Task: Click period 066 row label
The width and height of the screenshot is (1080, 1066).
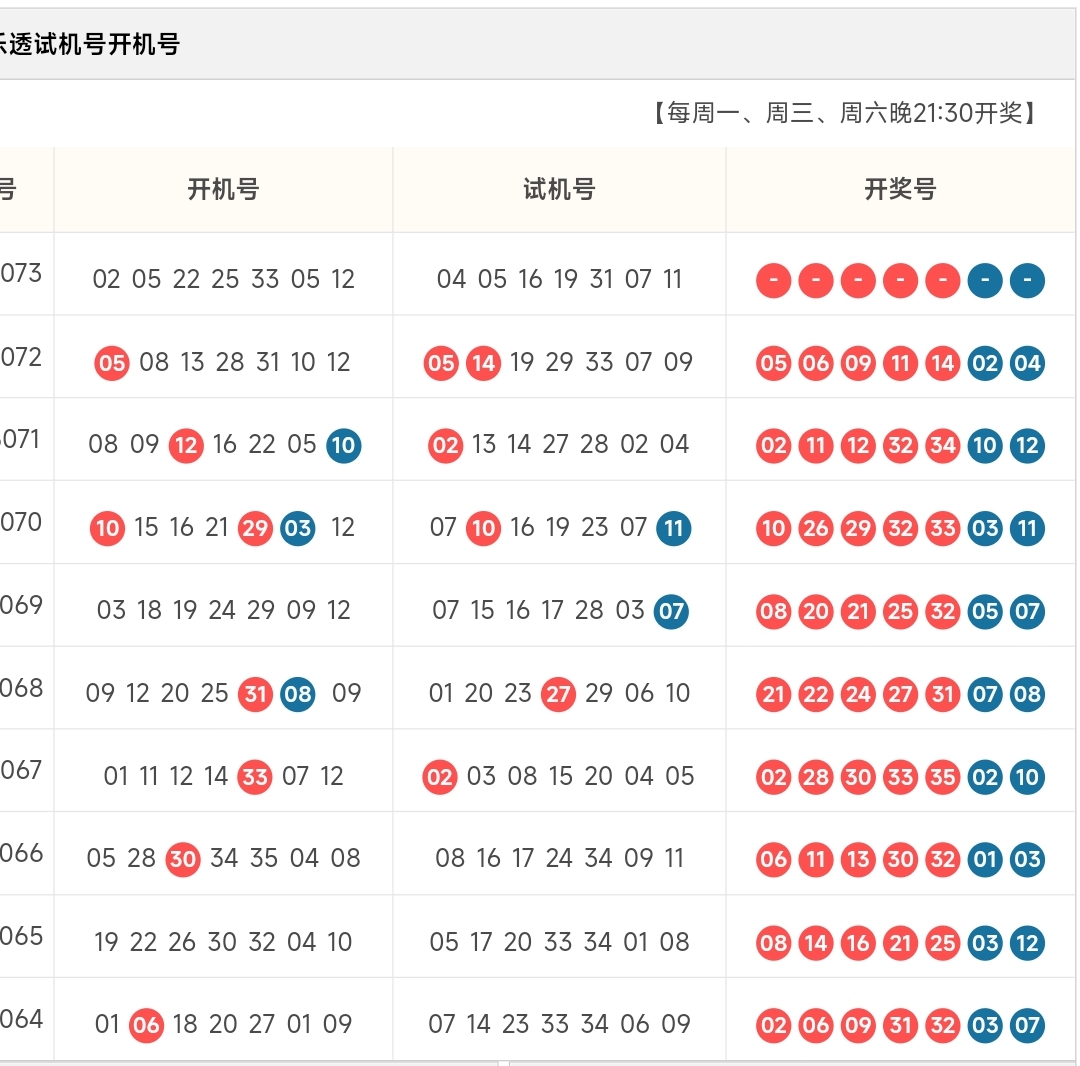Action: pyautogui.click(x=21, y=853)
